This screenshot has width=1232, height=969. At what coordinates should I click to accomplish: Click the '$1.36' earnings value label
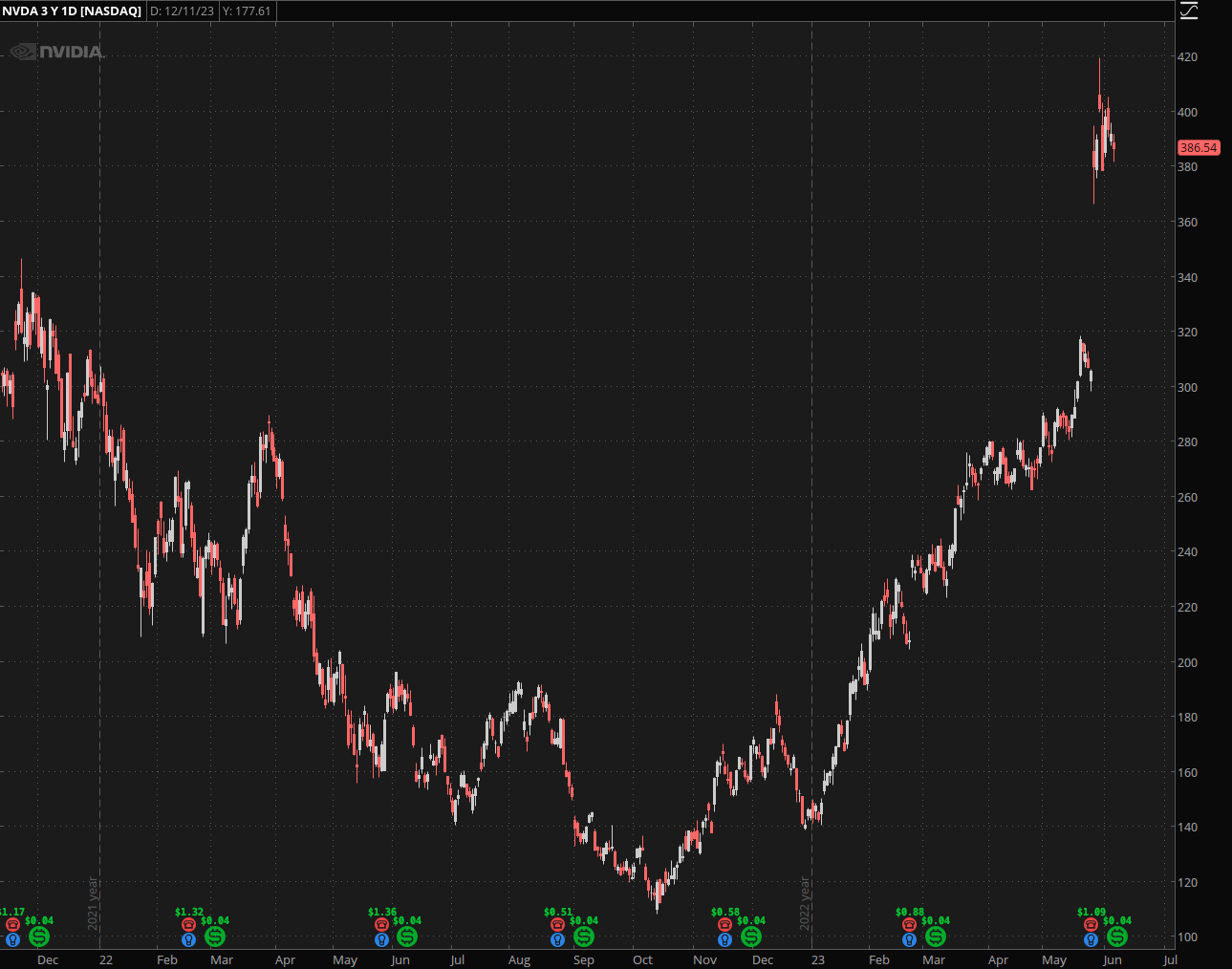pyautogui.click(x=382, y=913)
